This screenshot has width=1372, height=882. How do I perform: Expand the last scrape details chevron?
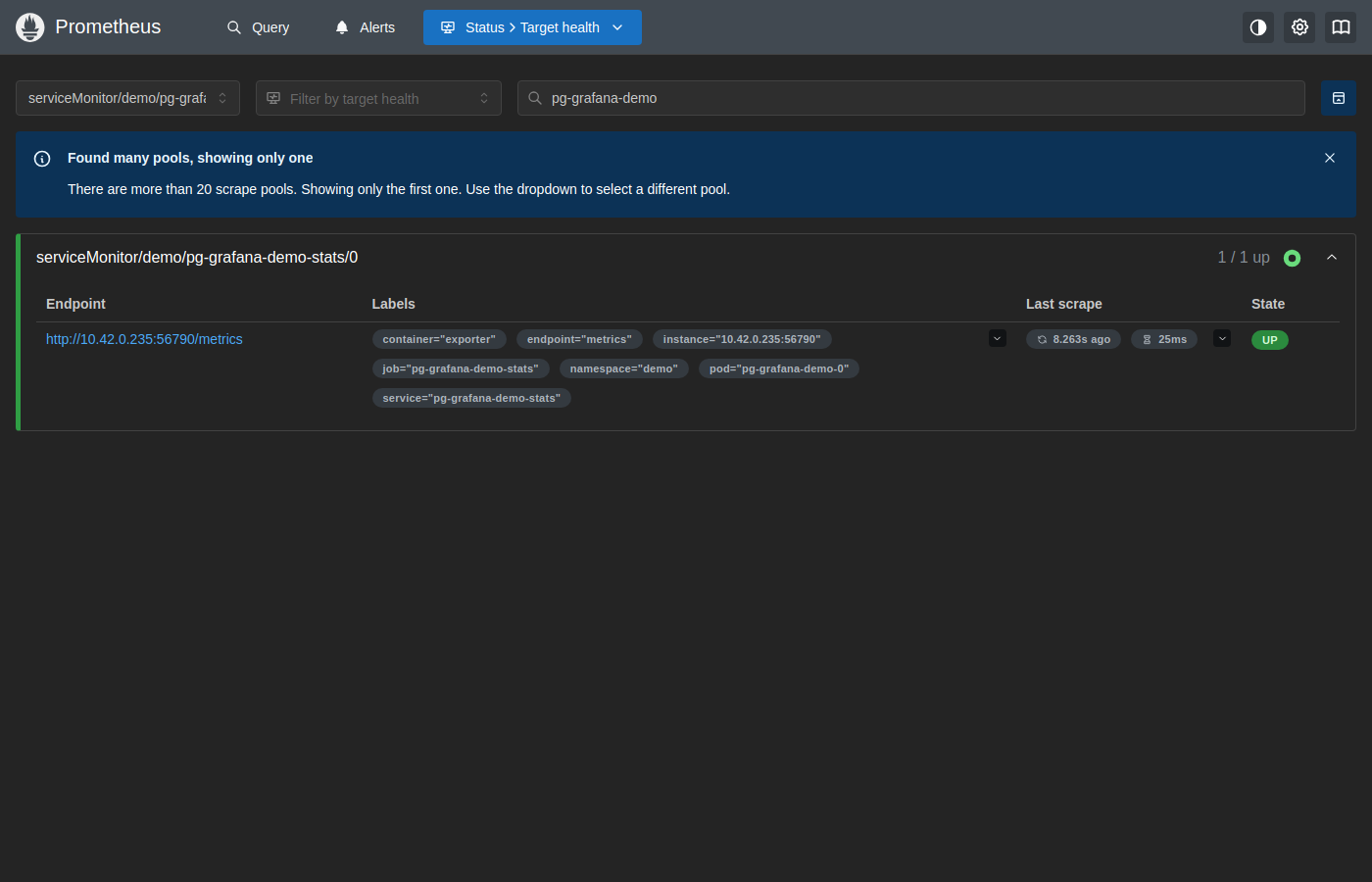(1222, 339)
